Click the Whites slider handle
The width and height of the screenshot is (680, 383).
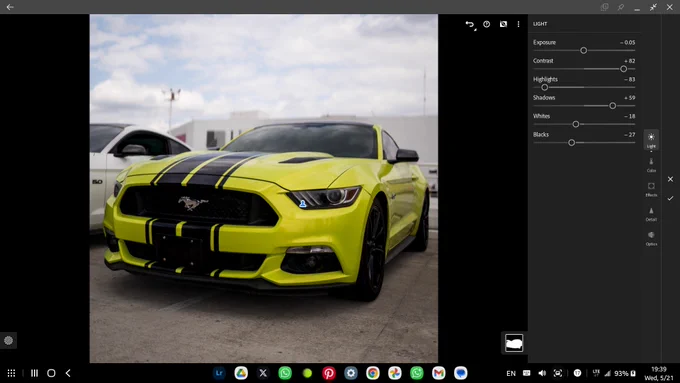[x=576, y=124]
